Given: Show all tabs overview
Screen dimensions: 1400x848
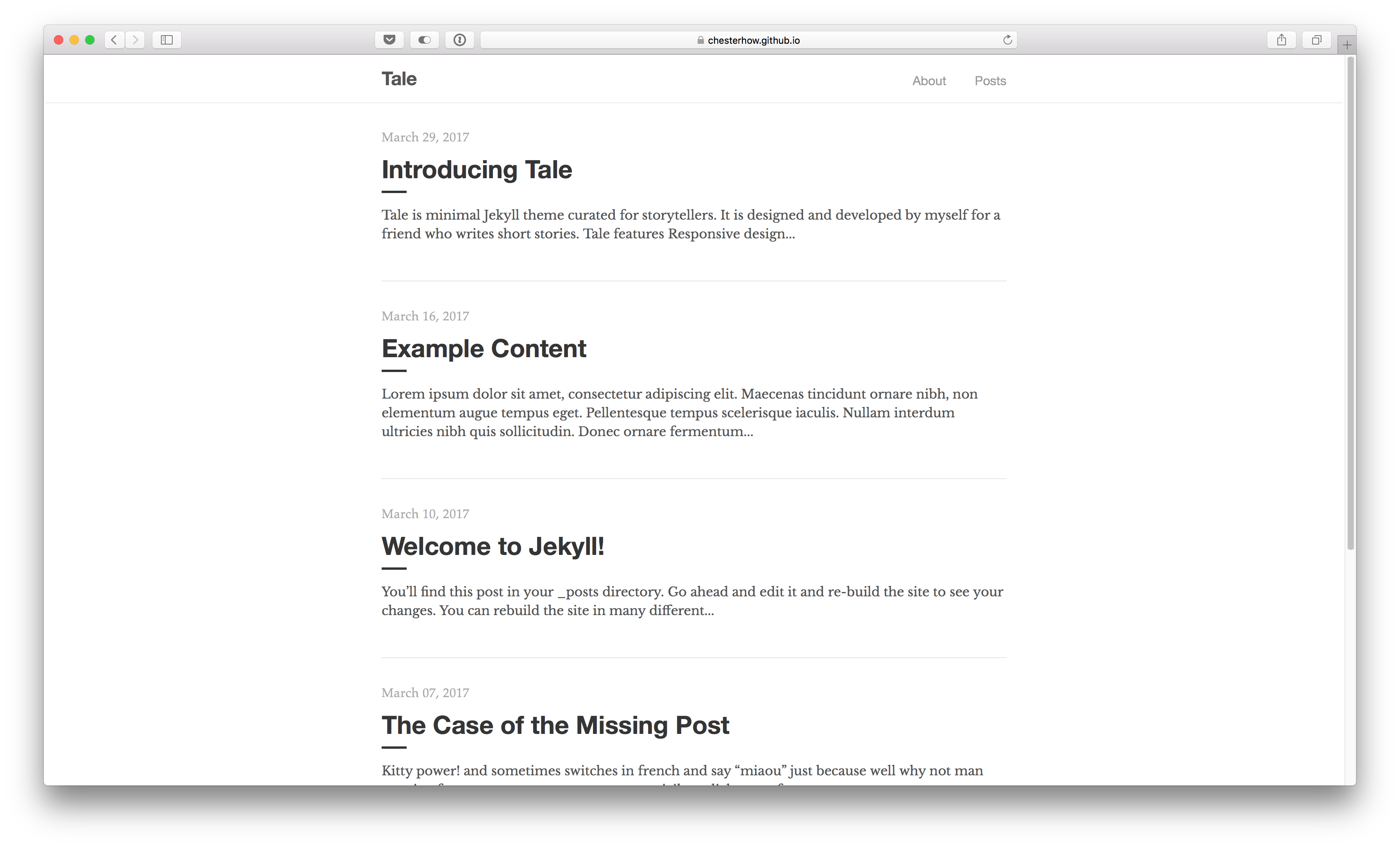Looking at the screenshot, I should pyautogui.click(x=1316, y=40).
